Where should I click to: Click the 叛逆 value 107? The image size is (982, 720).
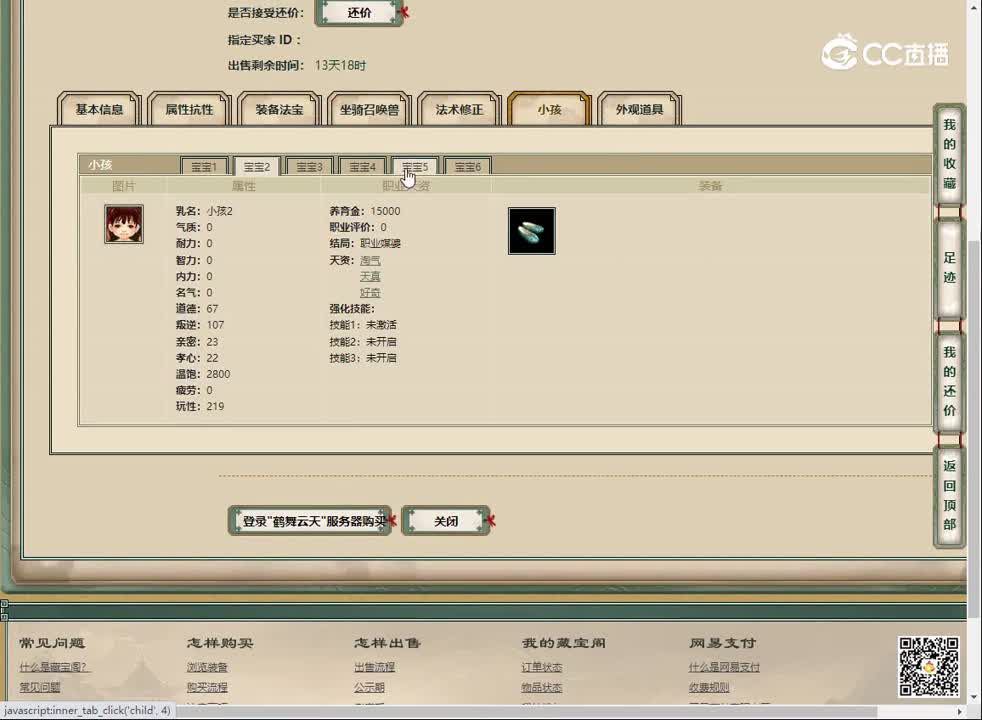click(215, 325)
